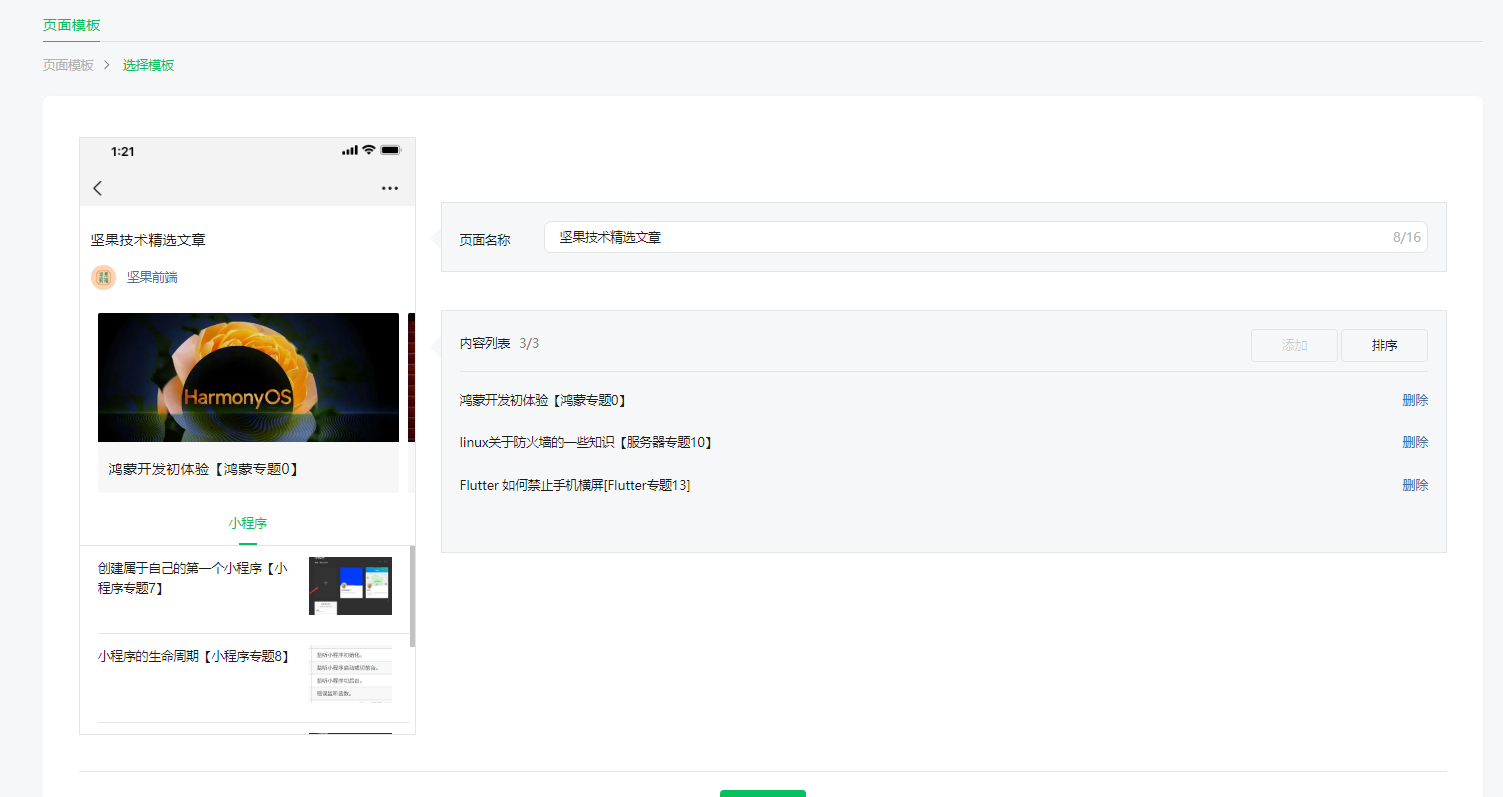This screenshot has height=797, width=1503.
Task: Delete the Flutter 禁止手机横屏 entry
Action: pos(1415,484)
